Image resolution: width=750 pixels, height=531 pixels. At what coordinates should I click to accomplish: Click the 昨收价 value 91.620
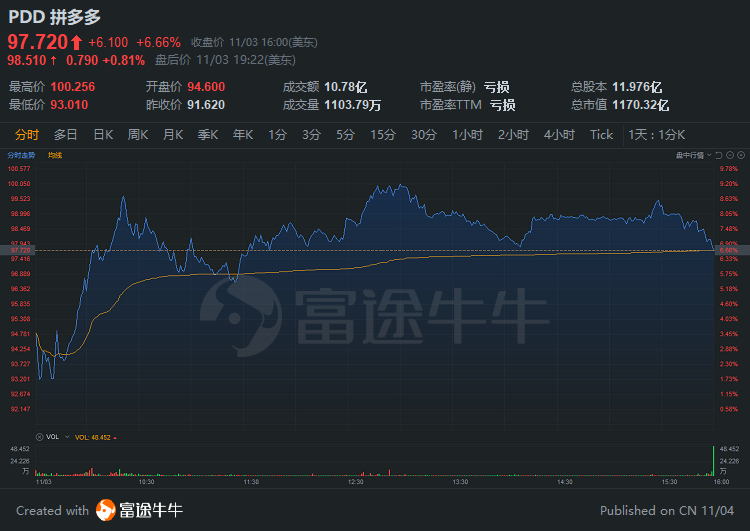(x=206, y=105)
